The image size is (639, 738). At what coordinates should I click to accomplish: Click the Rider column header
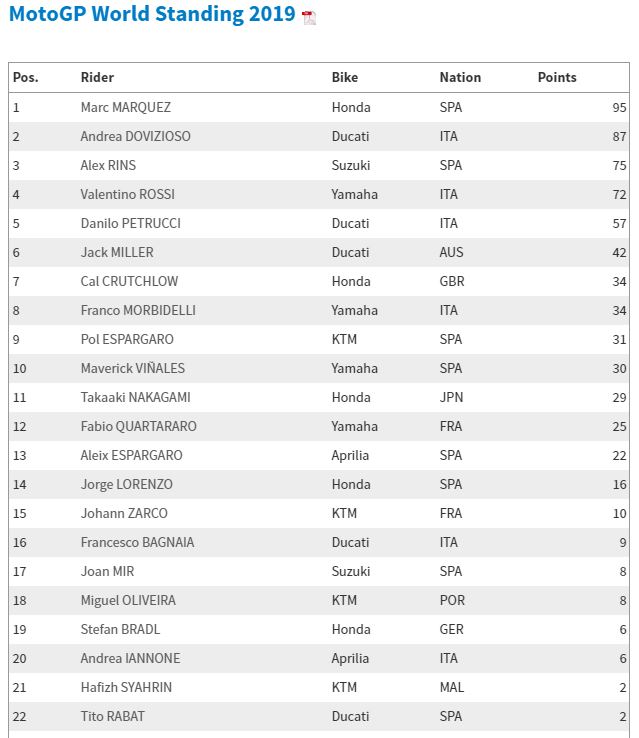coord(97,77)
